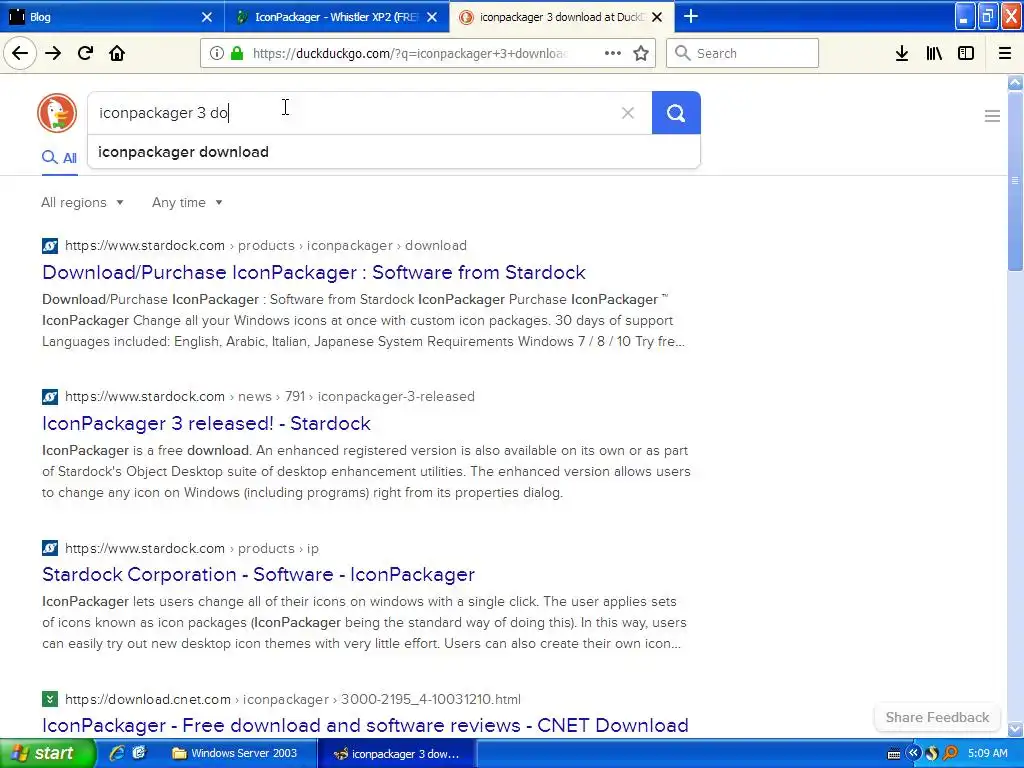Click Stardock favicon beside products download result
Viewport: 1024px width, 768px height.
(50, 246)
